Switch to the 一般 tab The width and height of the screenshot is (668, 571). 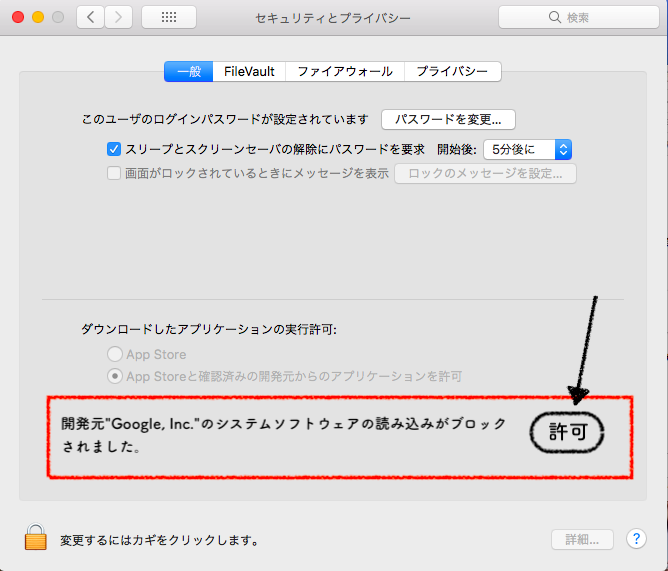point(189,72)
